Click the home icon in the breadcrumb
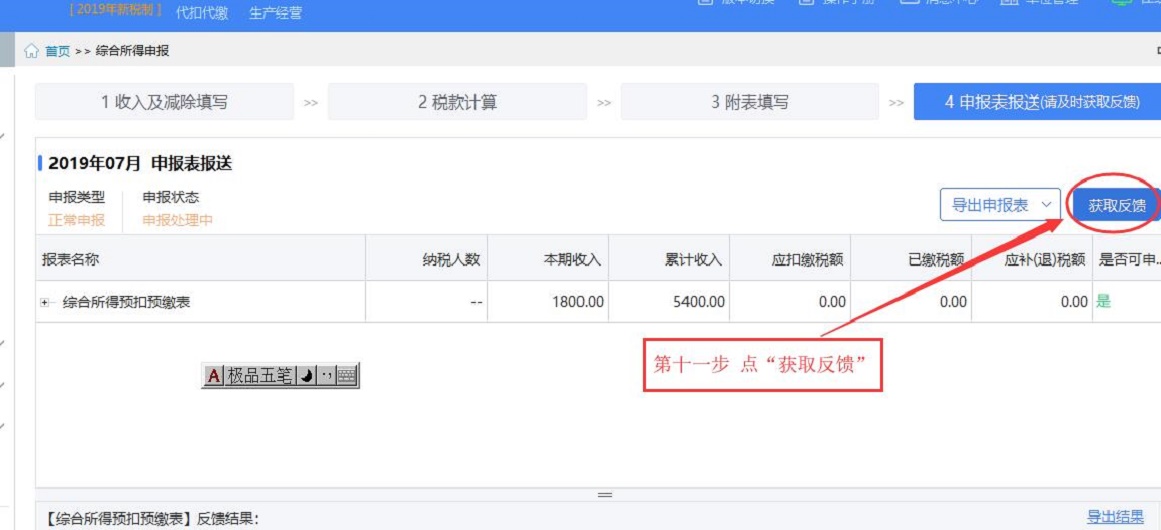 [31, 51]
